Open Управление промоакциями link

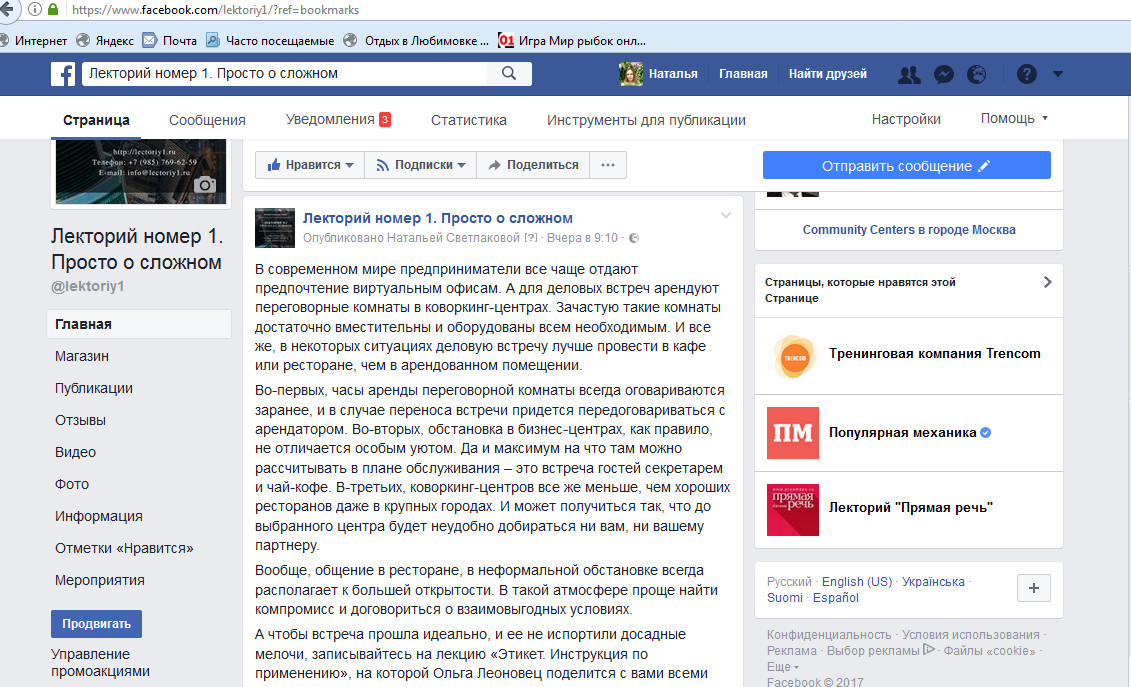tap(100, 662)
